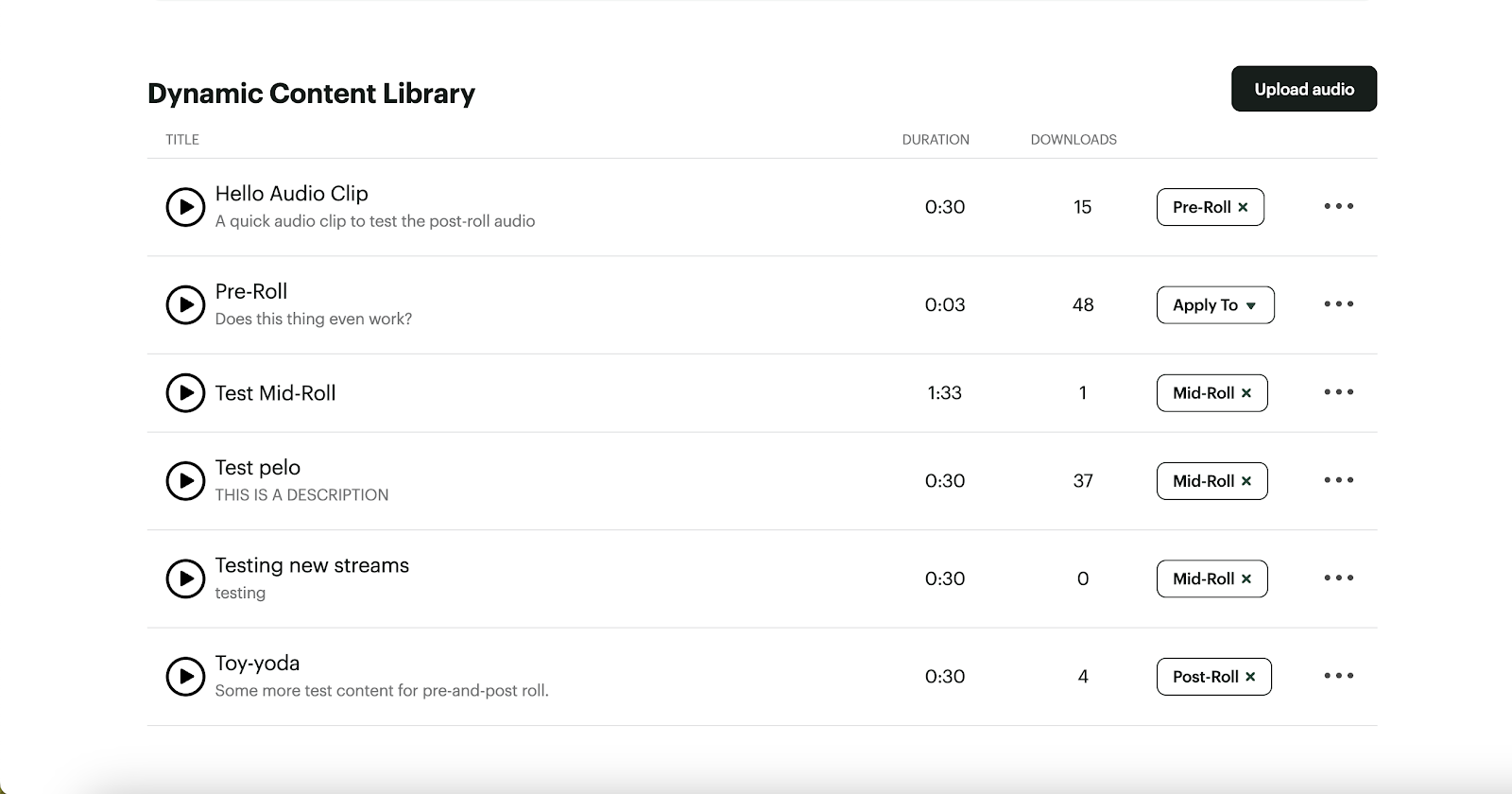Open the three-dot menu for Test Mid-Roll
Screen dimensions: 1512x794
click(x=1338, y=392)
